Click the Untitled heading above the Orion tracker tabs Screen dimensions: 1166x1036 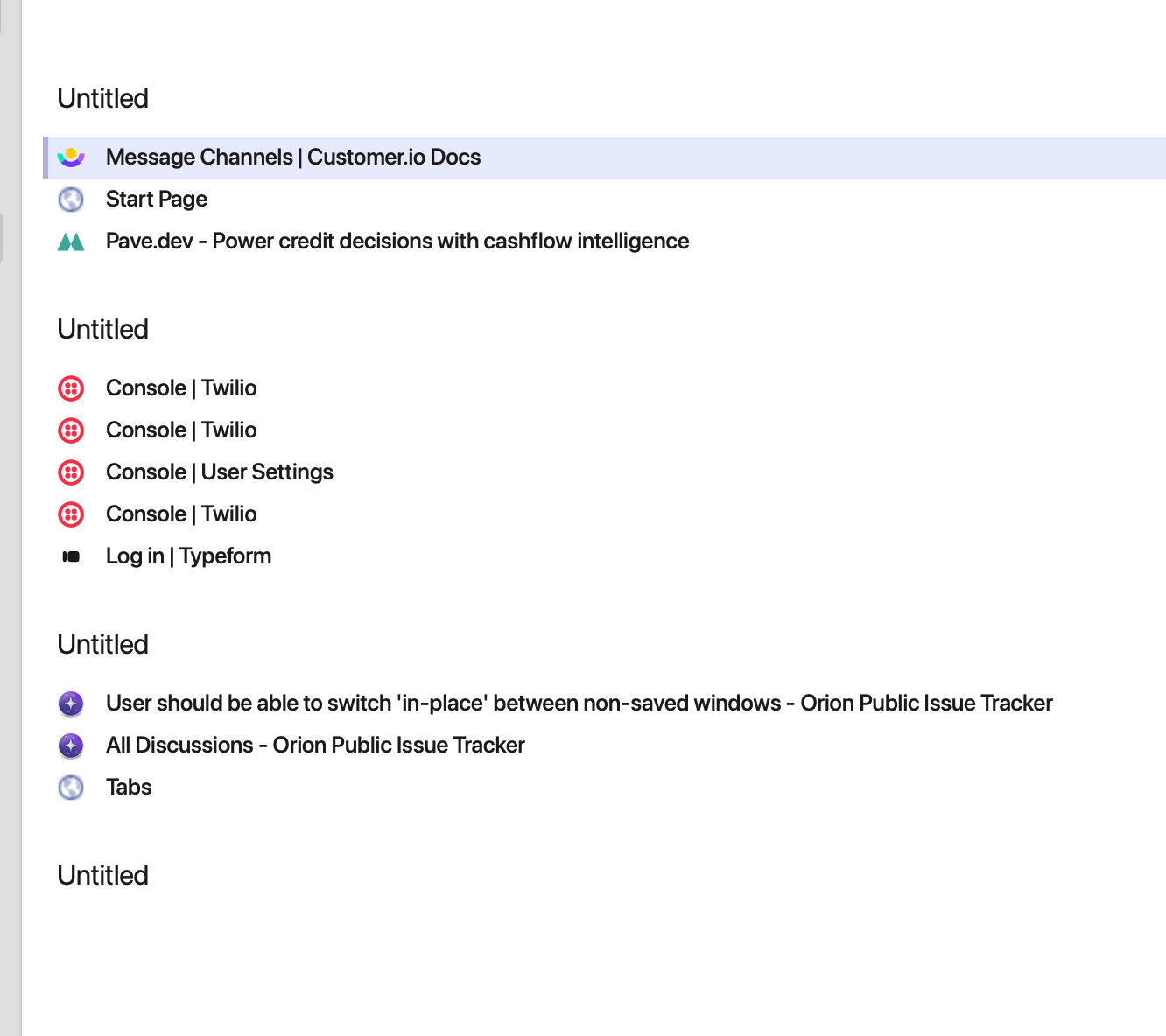point(103,645)
